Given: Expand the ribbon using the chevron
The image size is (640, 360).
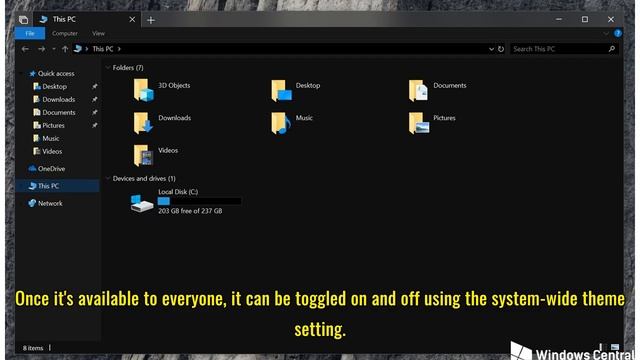Looking at the screenshot, I should pos(606,33).
